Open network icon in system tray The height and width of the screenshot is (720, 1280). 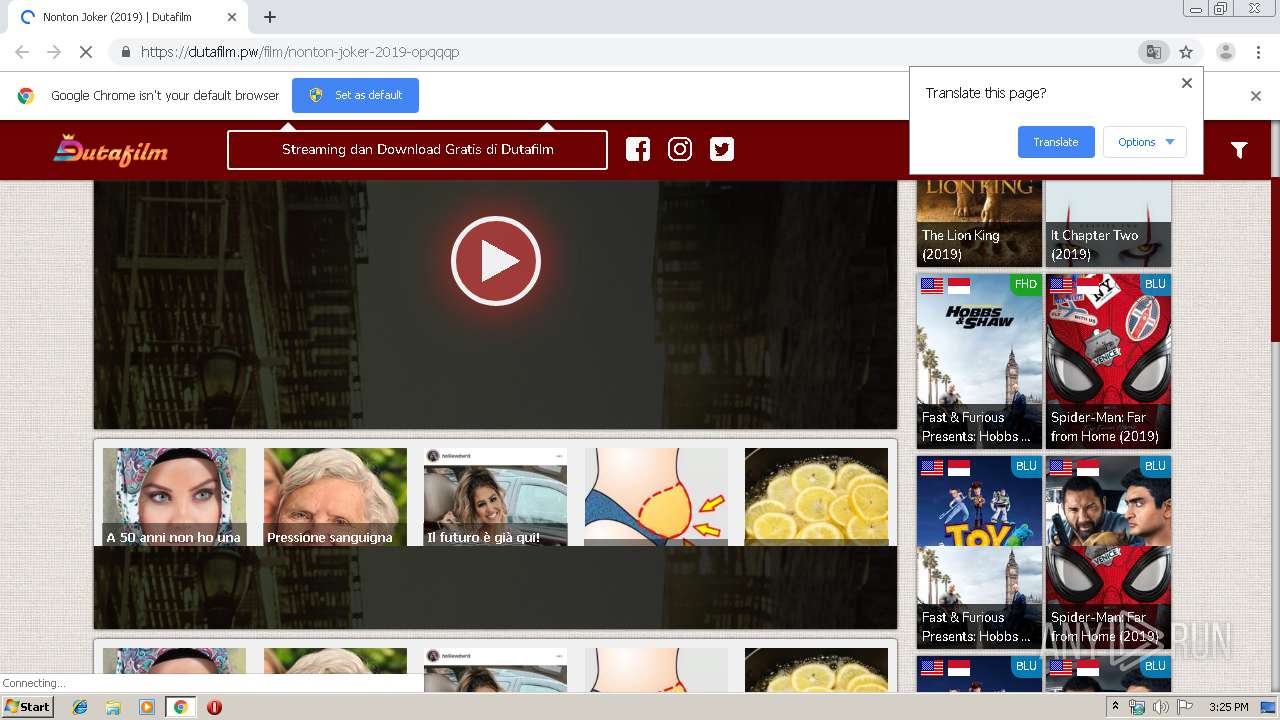click(1137, 707)
